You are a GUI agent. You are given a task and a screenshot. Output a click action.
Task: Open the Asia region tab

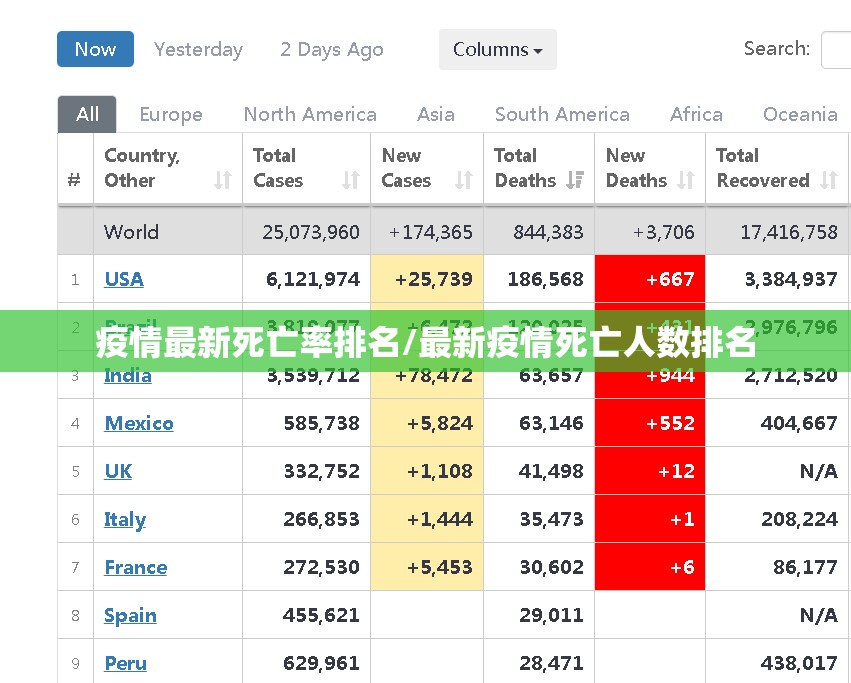point(435,114)
